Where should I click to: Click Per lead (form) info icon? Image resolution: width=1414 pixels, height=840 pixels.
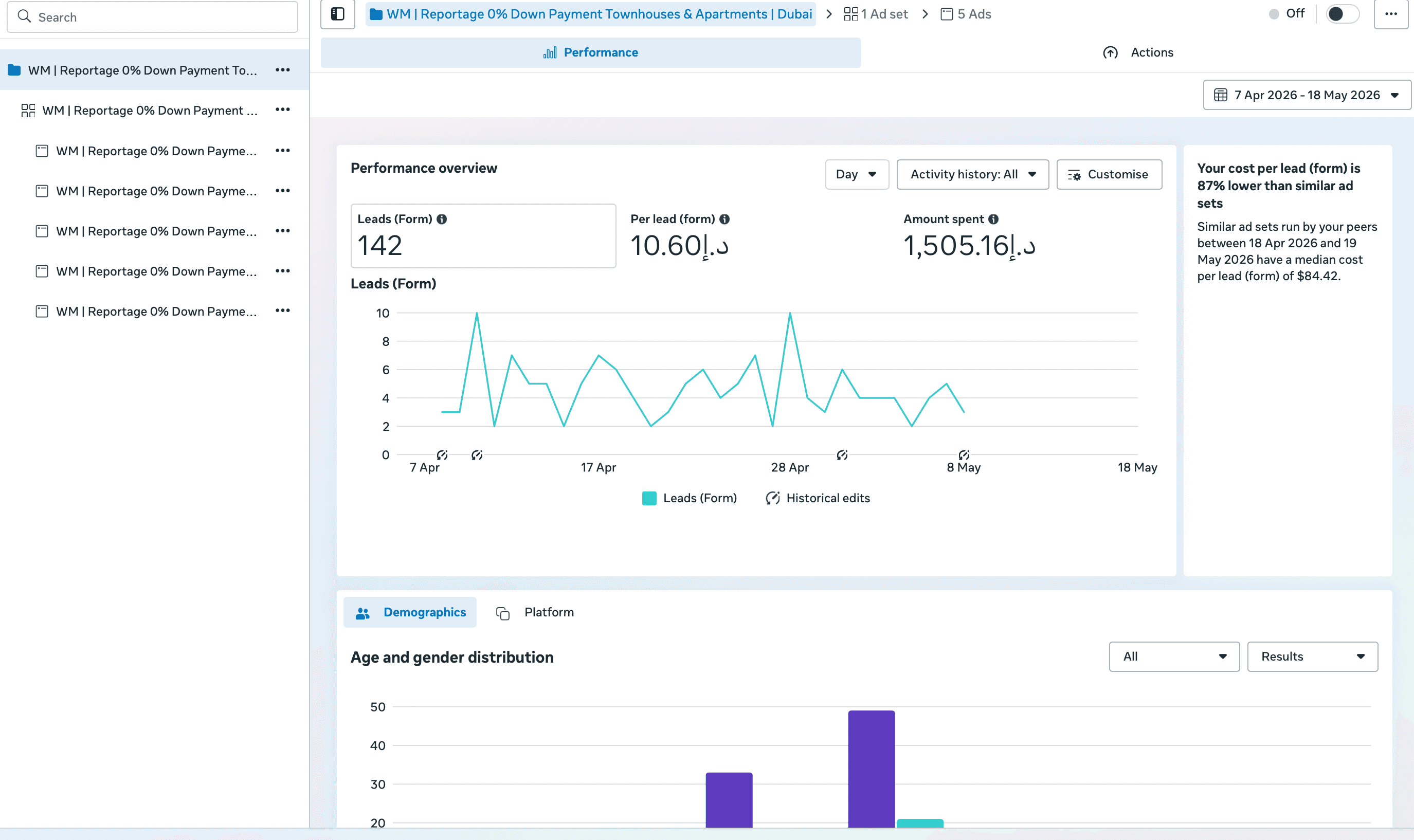click(x=724, y=219)
